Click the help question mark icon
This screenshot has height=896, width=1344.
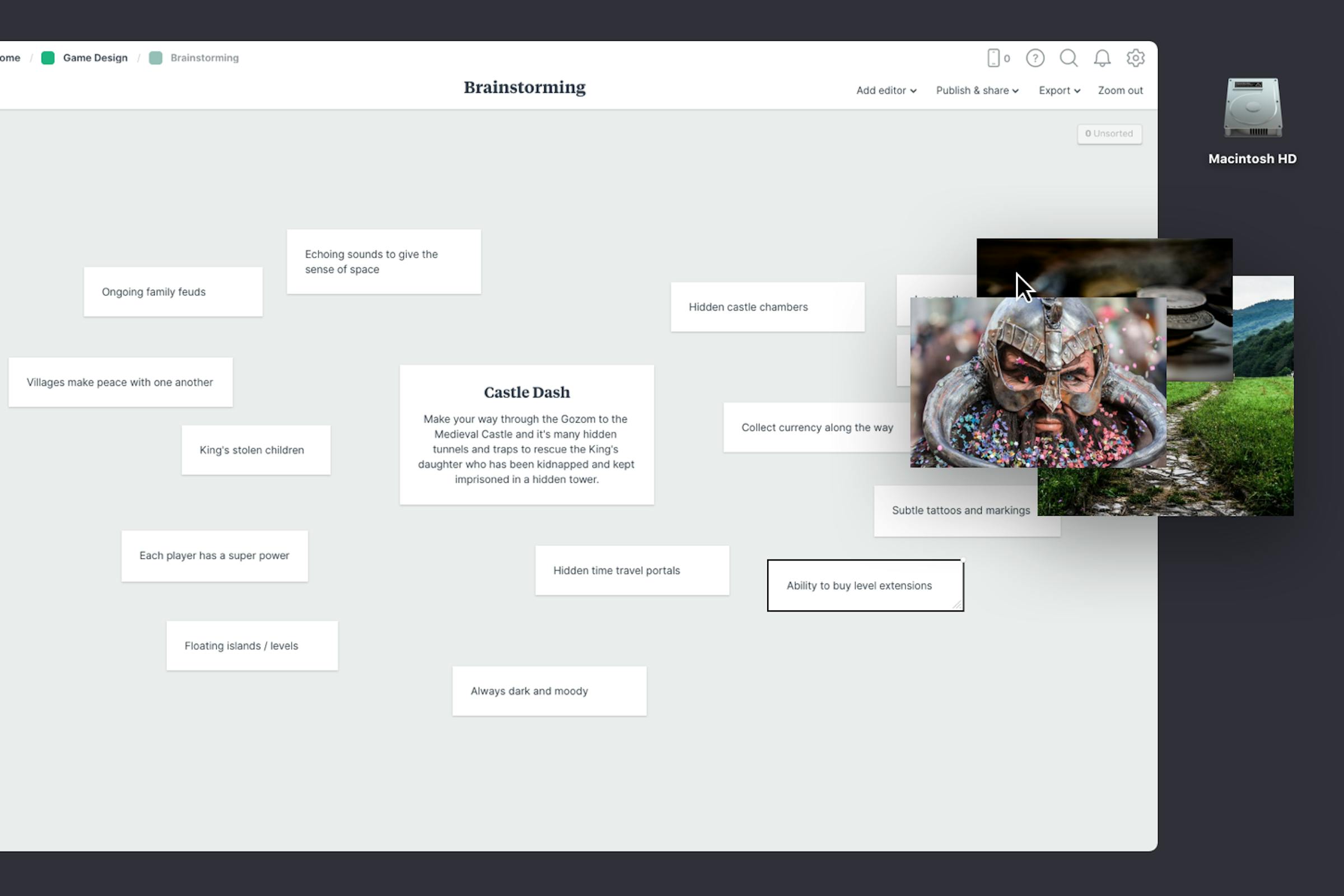(1035, 58)
